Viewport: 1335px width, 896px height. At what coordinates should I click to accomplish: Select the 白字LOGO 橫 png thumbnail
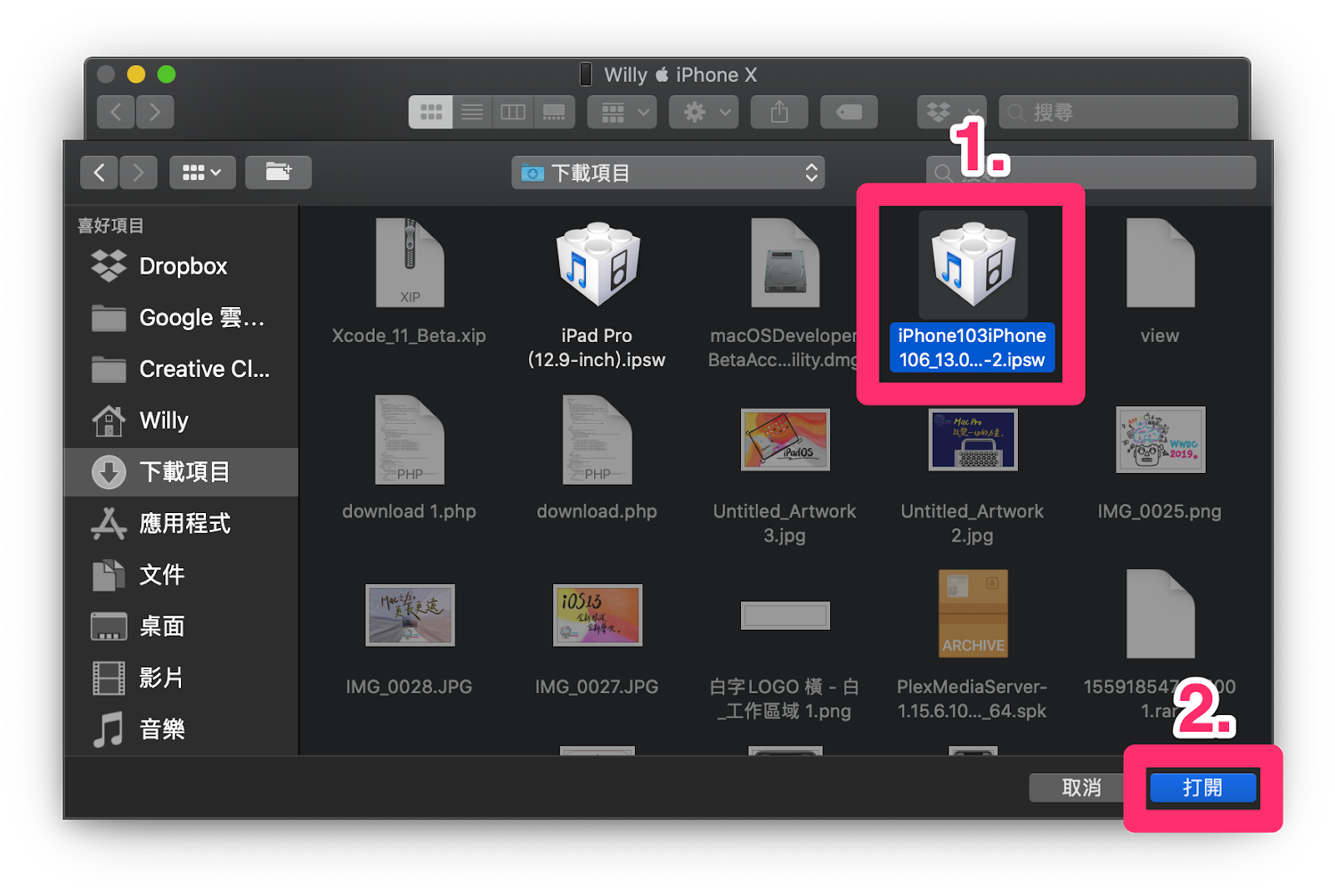(785, 616)
